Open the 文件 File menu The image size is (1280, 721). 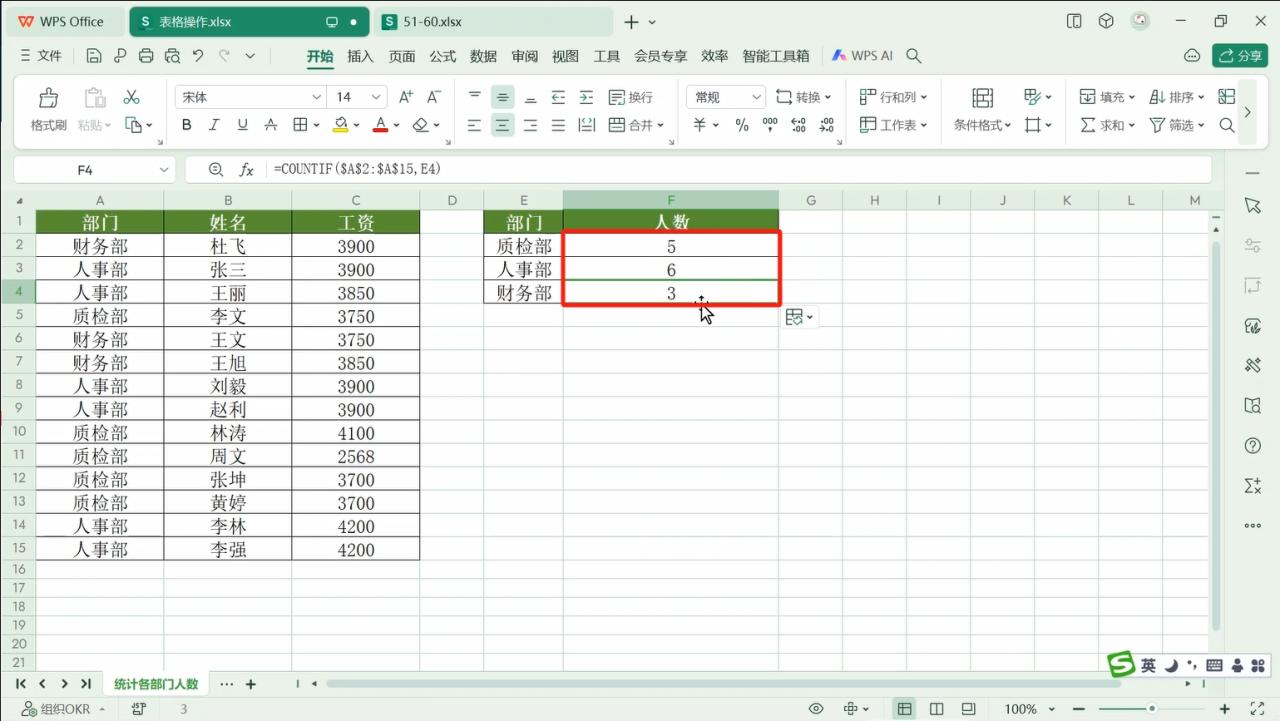pyautogui.click(x=41, y=56)
